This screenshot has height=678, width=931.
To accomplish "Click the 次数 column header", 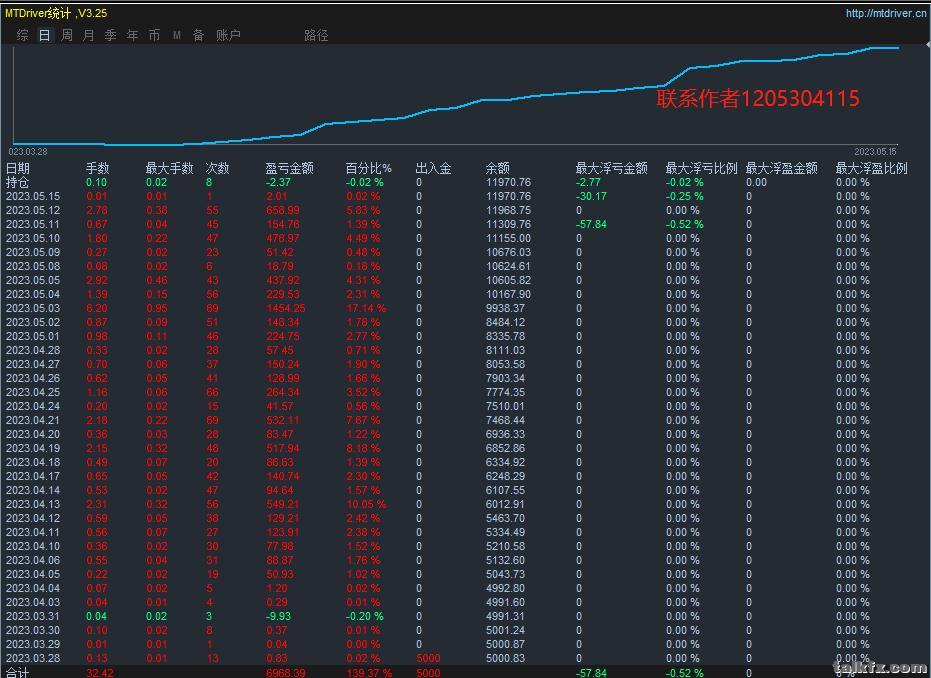I will [x=217, y=168].
